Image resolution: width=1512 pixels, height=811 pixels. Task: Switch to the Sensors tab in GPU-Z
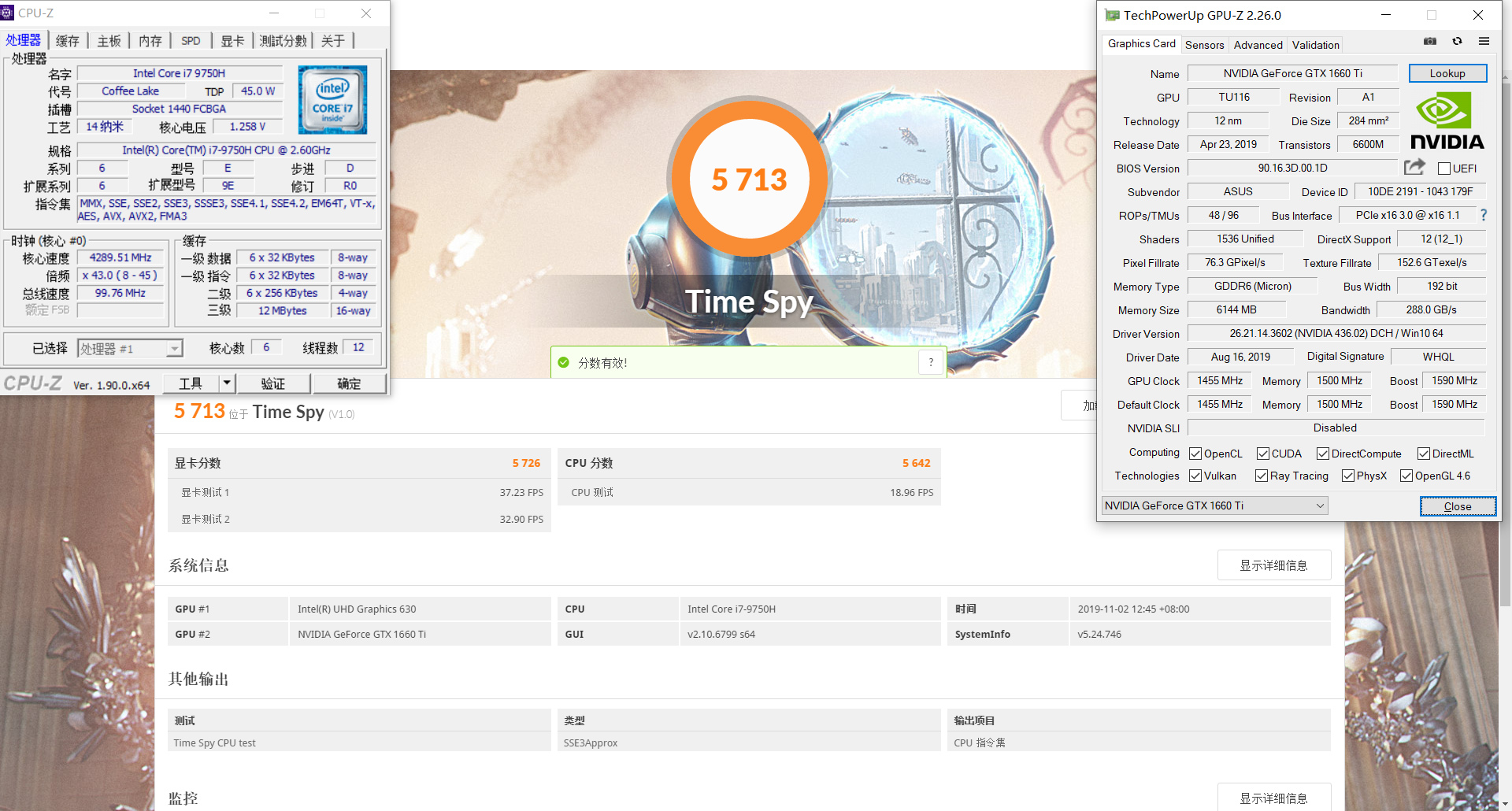coord(1204,45)
